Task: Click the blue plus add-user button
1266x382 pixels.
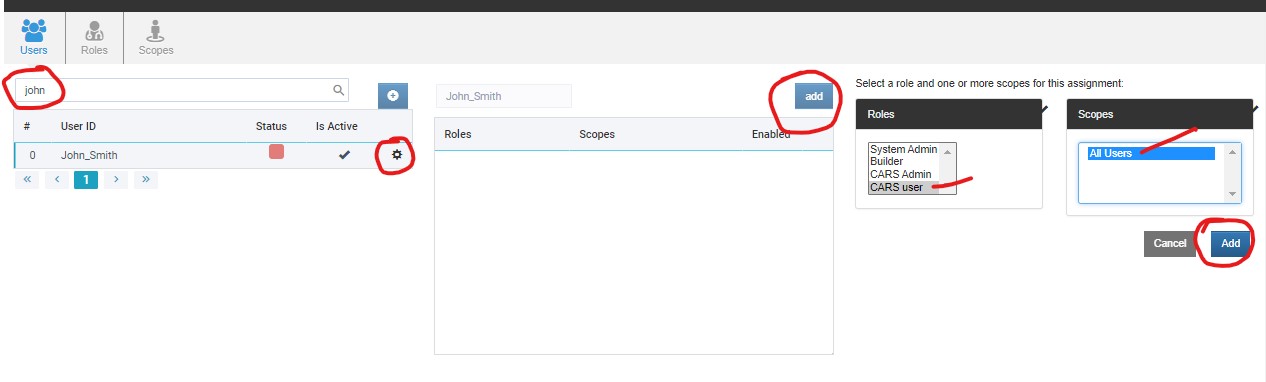Action: tap(393, 95)
